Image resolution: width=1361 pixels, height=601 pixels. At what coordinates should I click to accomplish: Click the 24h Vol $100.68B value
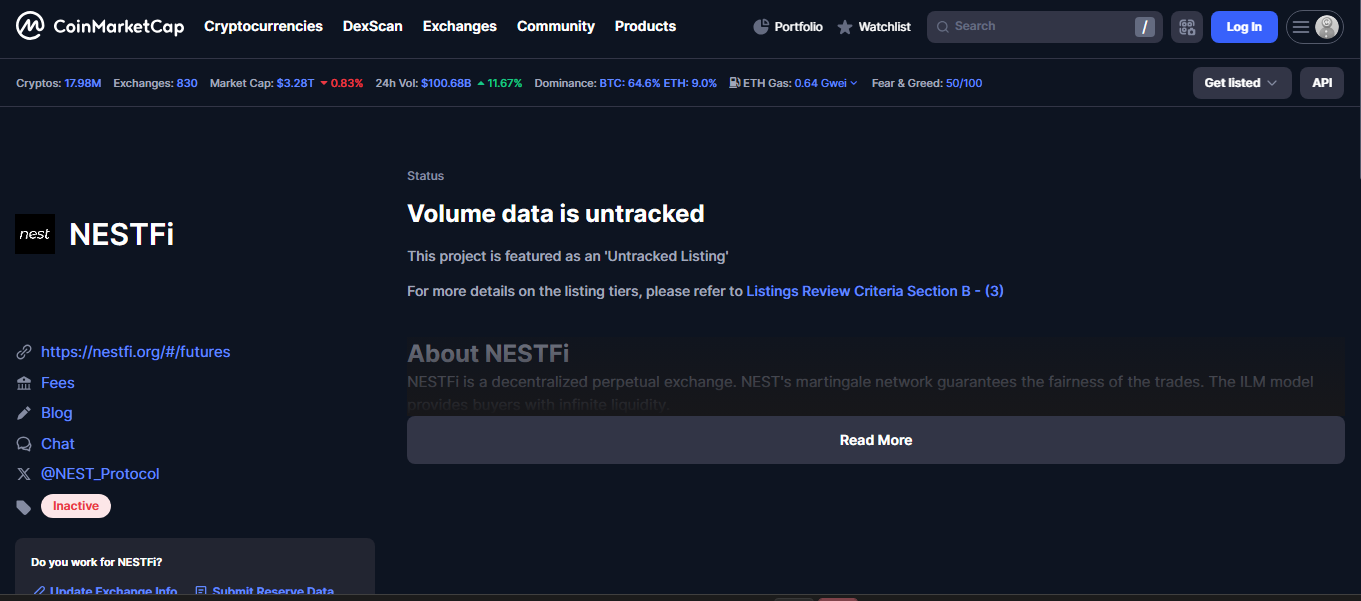[x=446, y=83]
